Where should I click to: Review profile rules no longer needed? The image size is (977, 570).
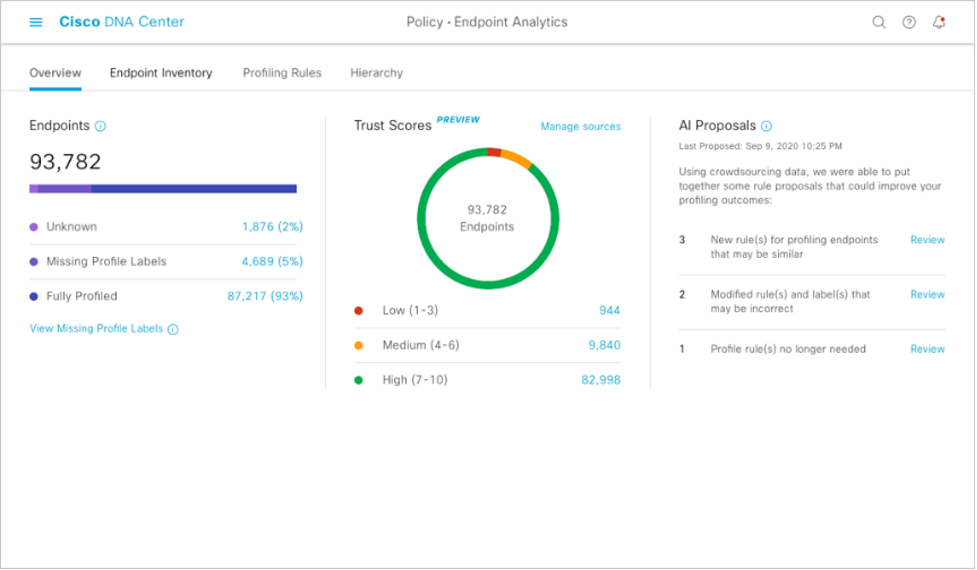click(927, 349)
